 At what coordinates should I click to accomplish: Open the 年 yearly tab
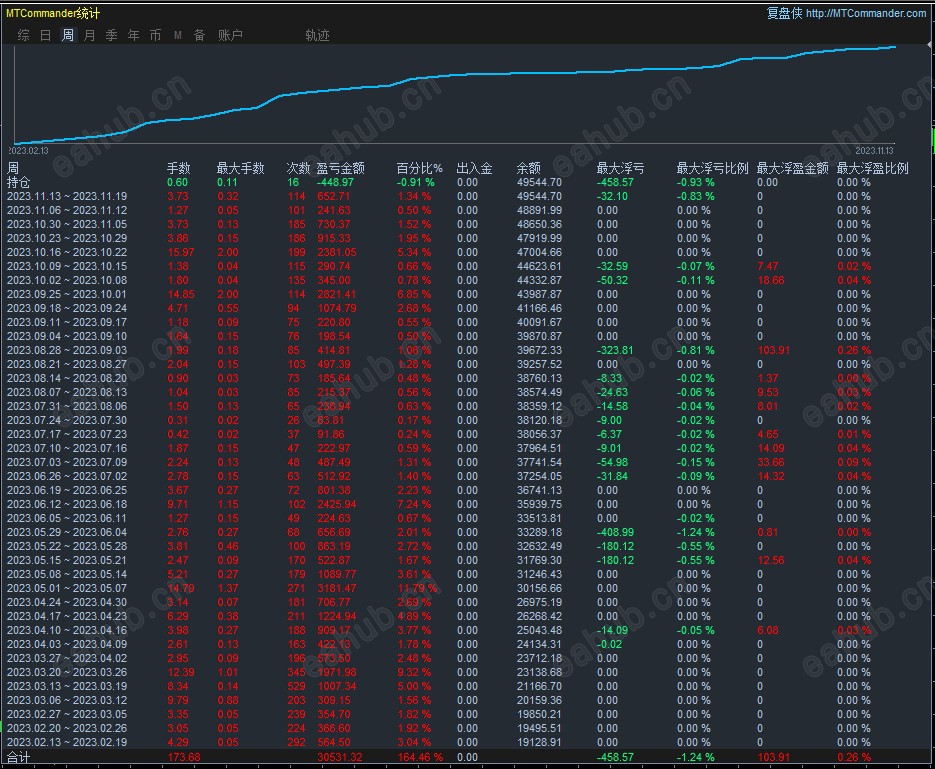(134, 35)
